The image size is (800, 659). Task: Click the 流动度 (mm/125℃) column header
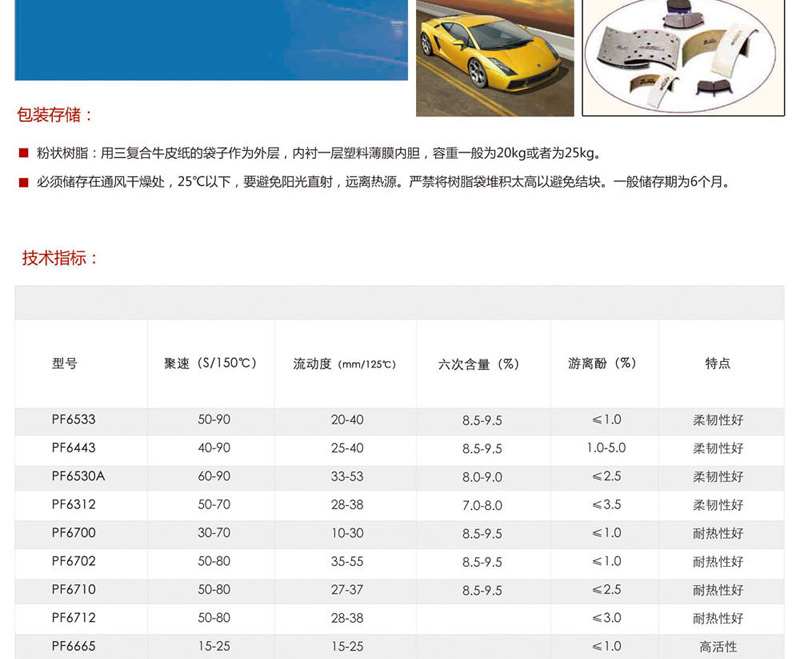click(x=345, y=364)
